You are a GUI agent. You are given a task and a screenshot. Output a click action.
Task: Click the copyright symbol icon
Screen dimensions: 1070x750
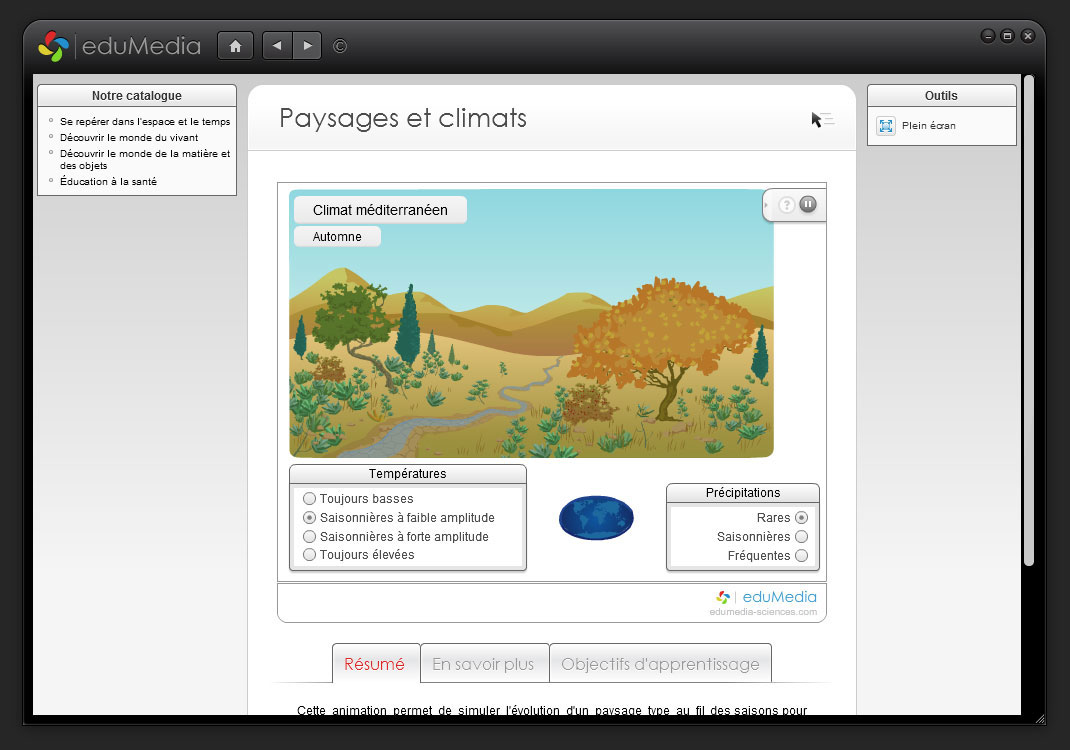coord(340,46)
